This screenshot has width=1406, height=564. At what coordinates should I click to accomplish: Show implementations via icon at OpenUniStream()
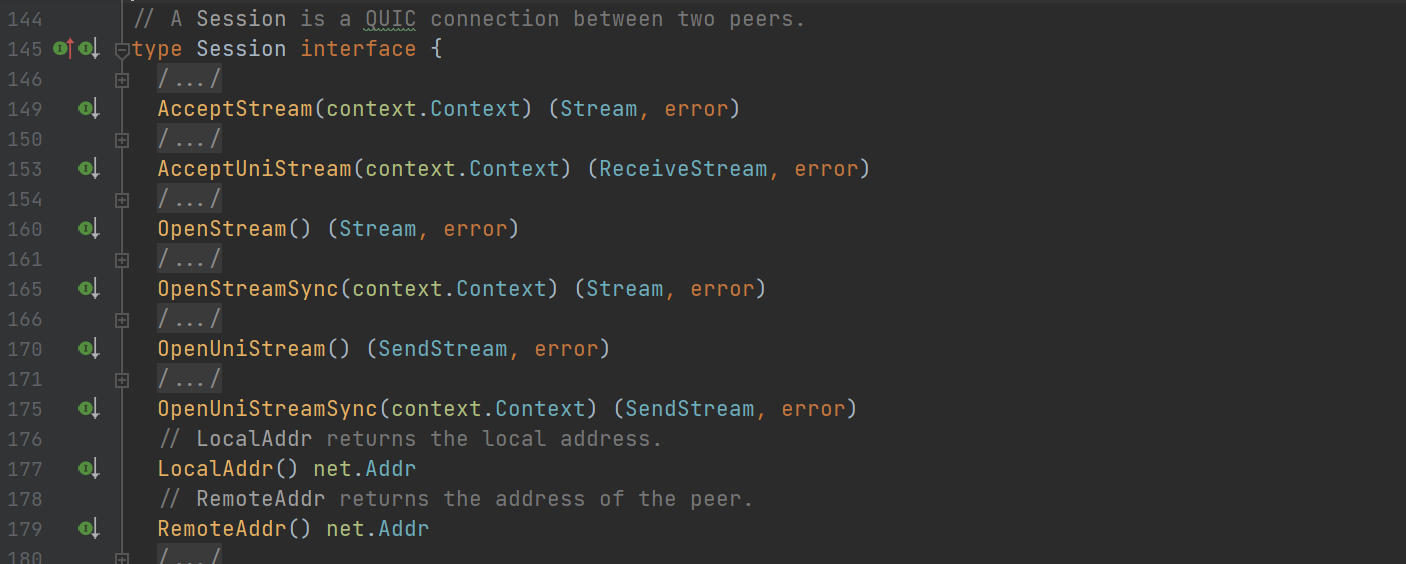(x=88, y=349)
